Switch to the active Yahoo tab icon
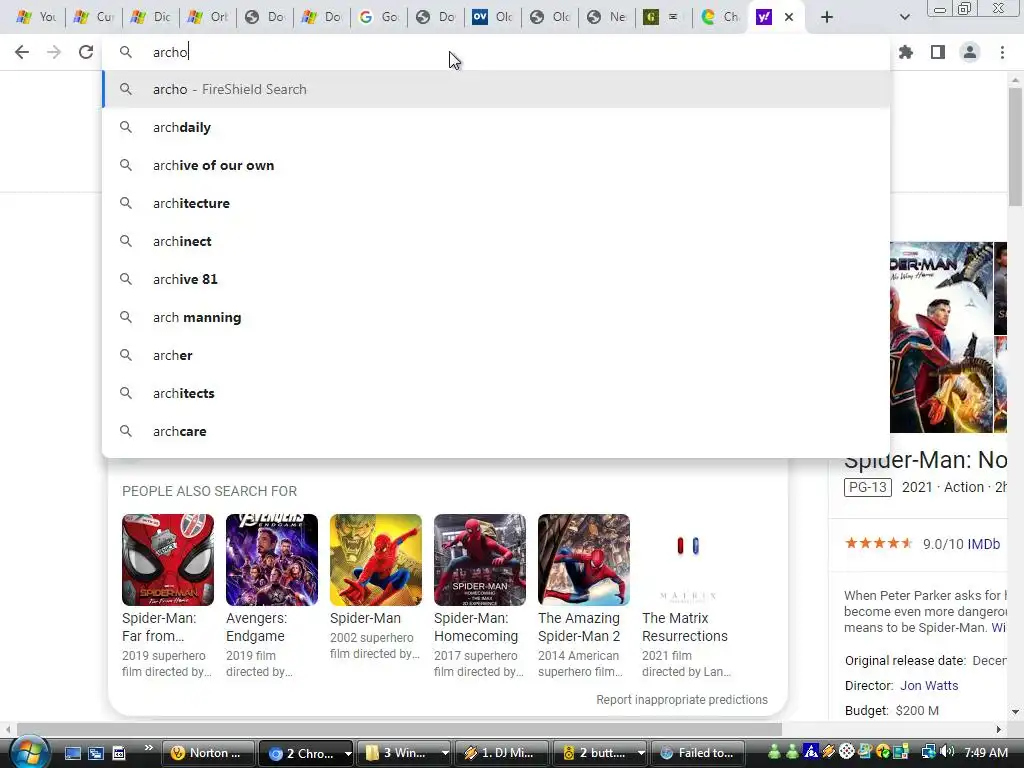The width and height of the screenshot is (1024, 768). coord(763,17)
